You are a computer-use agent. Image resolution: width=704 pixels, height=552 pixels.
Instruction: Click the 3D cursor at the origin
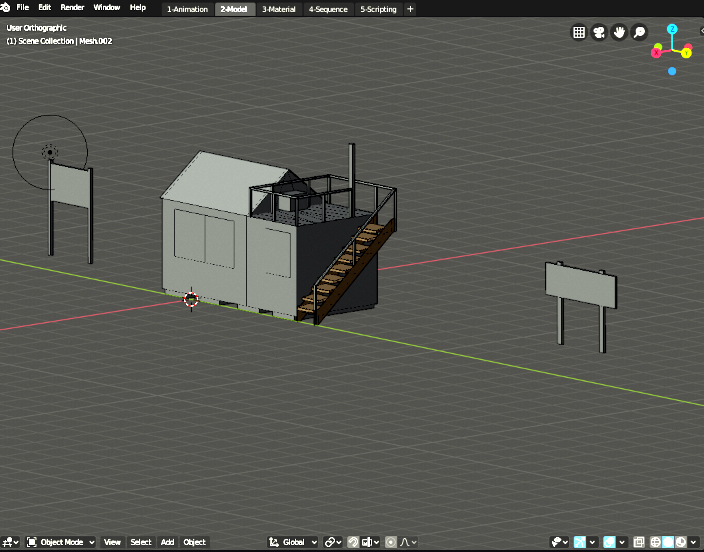(191, 299)
